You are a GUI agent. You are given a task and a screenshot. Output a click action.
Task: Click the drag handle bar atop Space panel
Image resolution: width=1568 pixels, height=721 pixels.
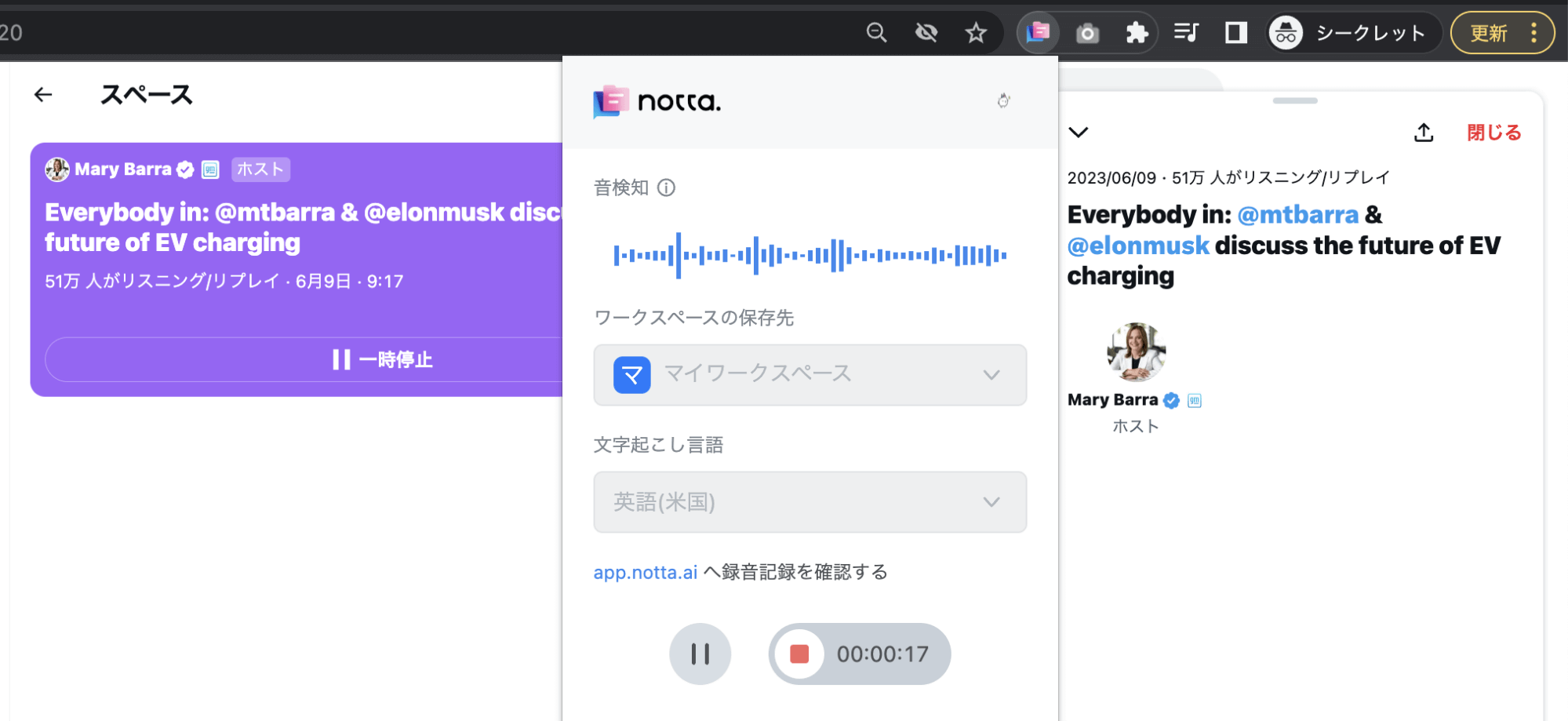pos(1295,100)
